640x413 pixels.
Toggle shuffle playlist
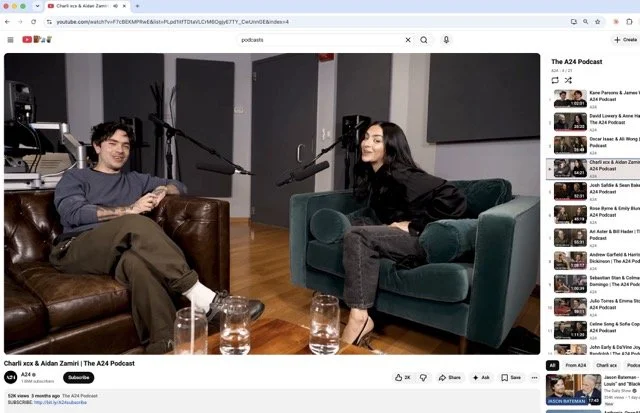(x=568, y=80)
